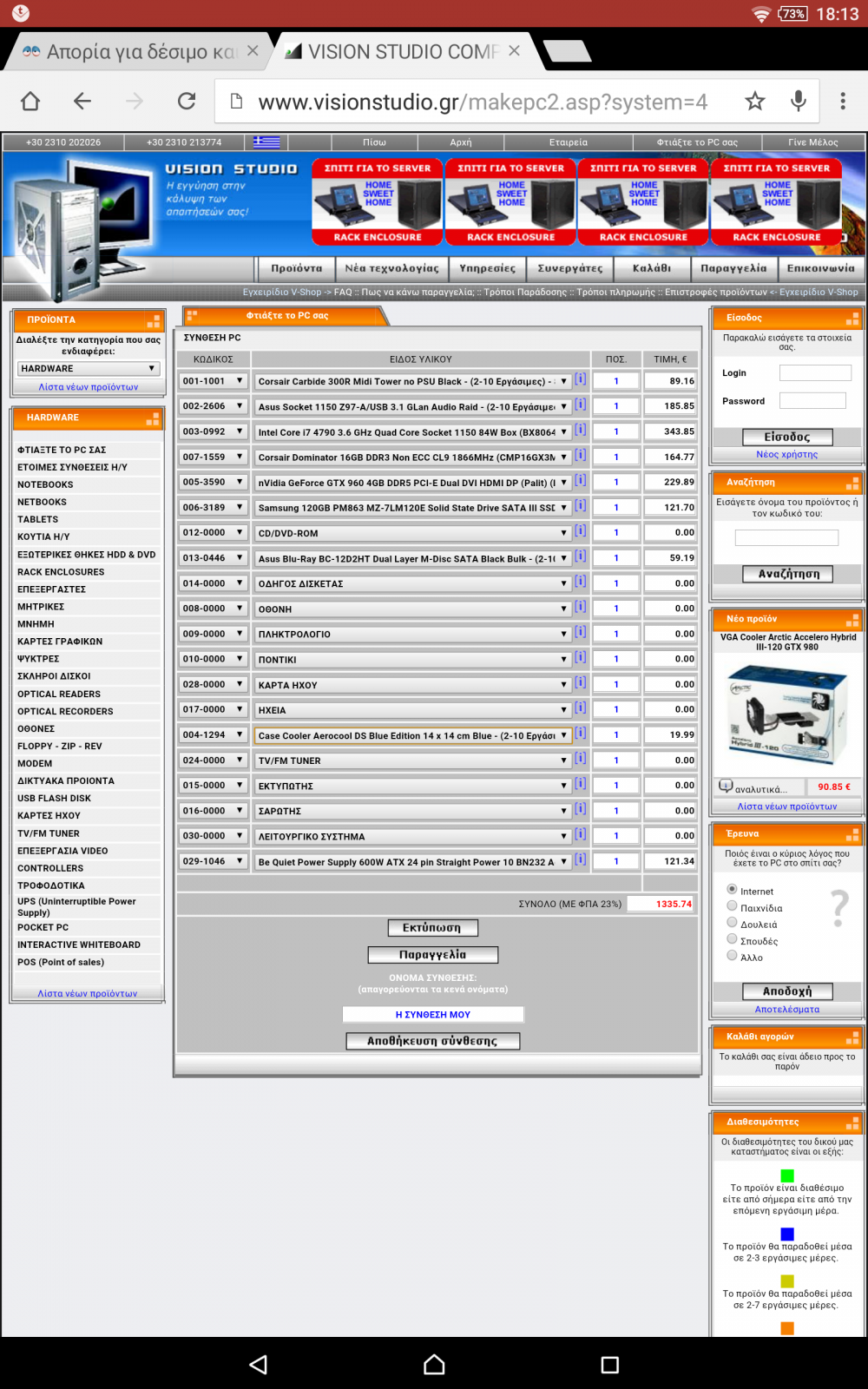Image resolution: width=868 pixels, height=1389 pixels.
Task: Open info icon for ΛΕΙΤΟΥΡΓΙΚΟ ΣΥΣΤΗΜΑ row
Action: [580, 834]
